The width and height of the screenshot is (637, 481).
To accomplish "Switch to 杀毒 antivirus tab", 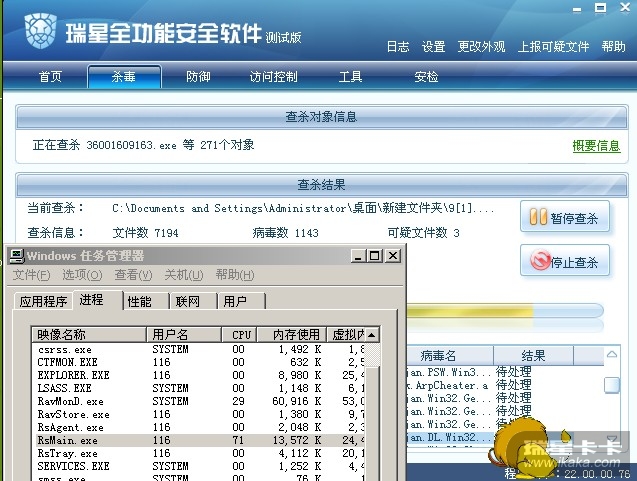I will [124, 76].
